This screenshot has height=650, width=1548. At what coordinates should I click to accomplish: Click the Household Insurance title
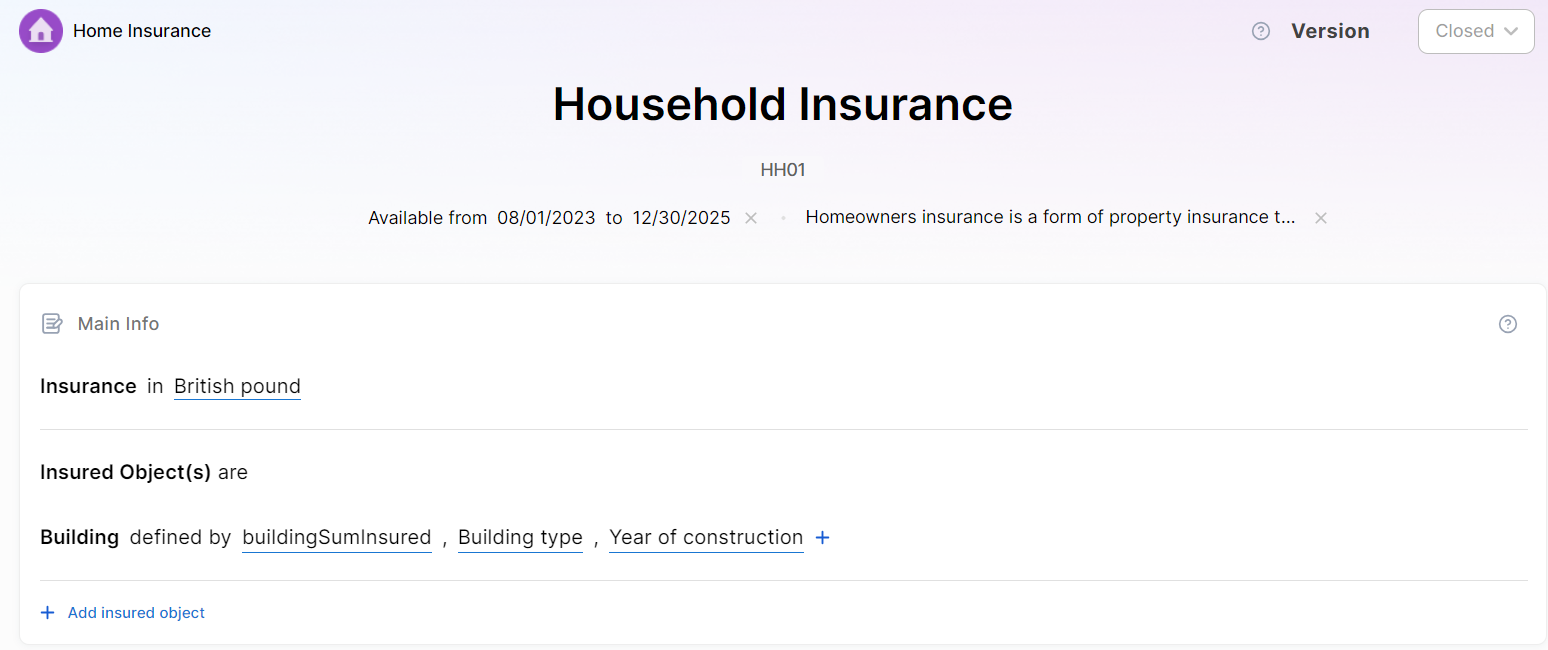point(782,104)
